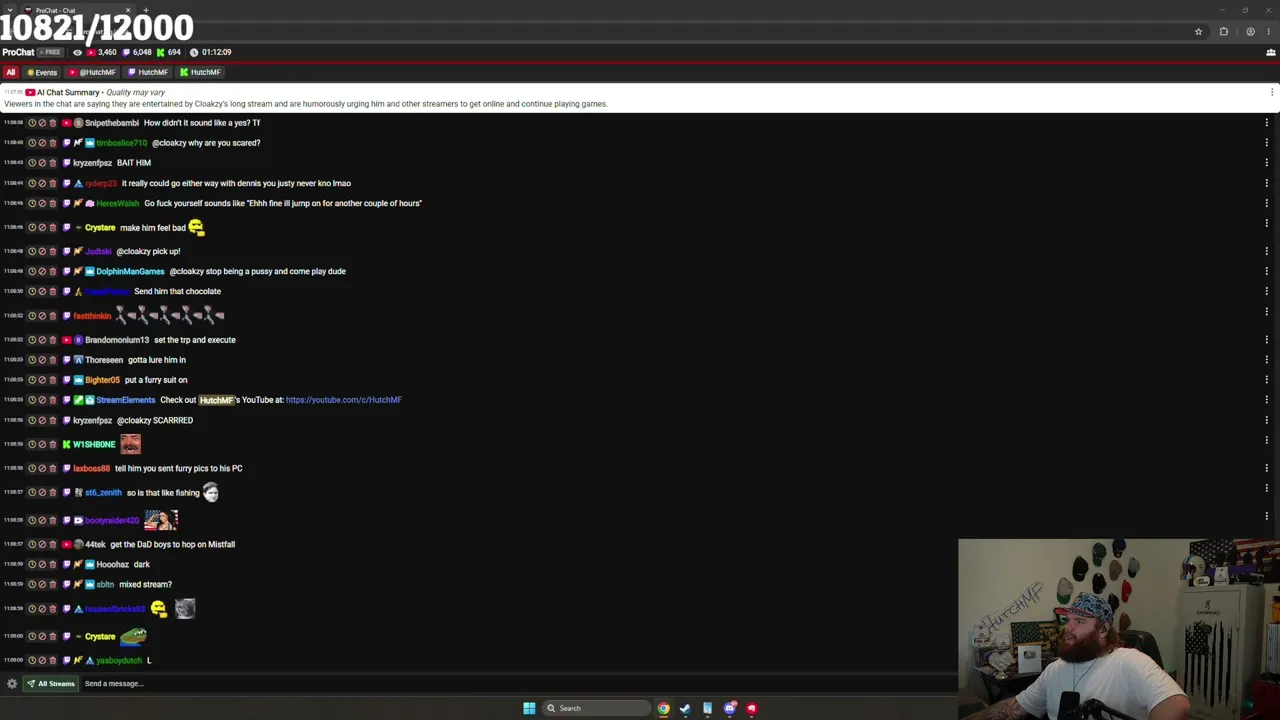1280x720 pixels.
Task: Open options for ryderp23's message
Action: pyautogui.click(x=1267, y=183)
